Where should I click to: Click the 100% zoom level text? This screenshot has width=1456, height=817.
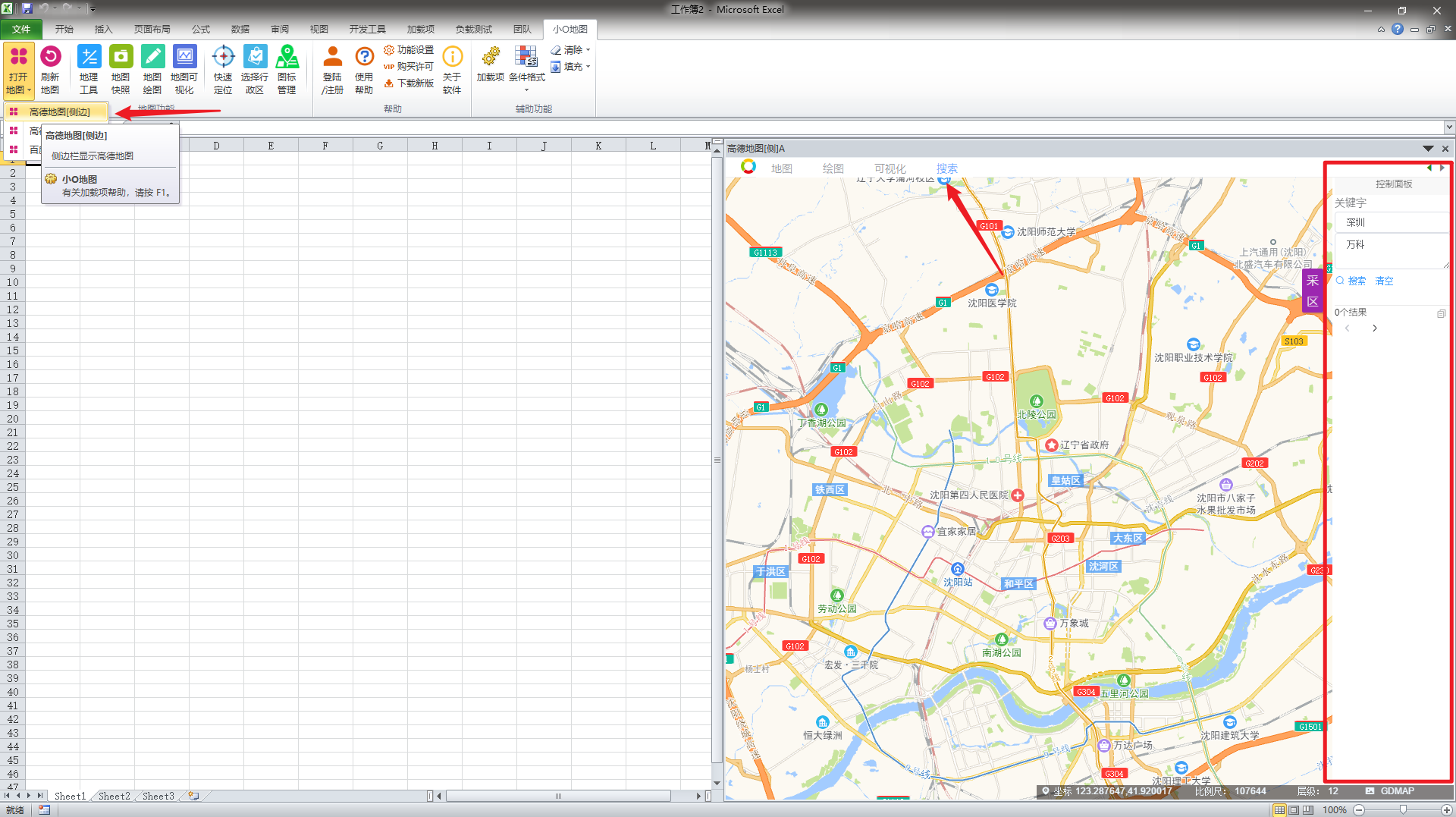tap(1335, 810)
